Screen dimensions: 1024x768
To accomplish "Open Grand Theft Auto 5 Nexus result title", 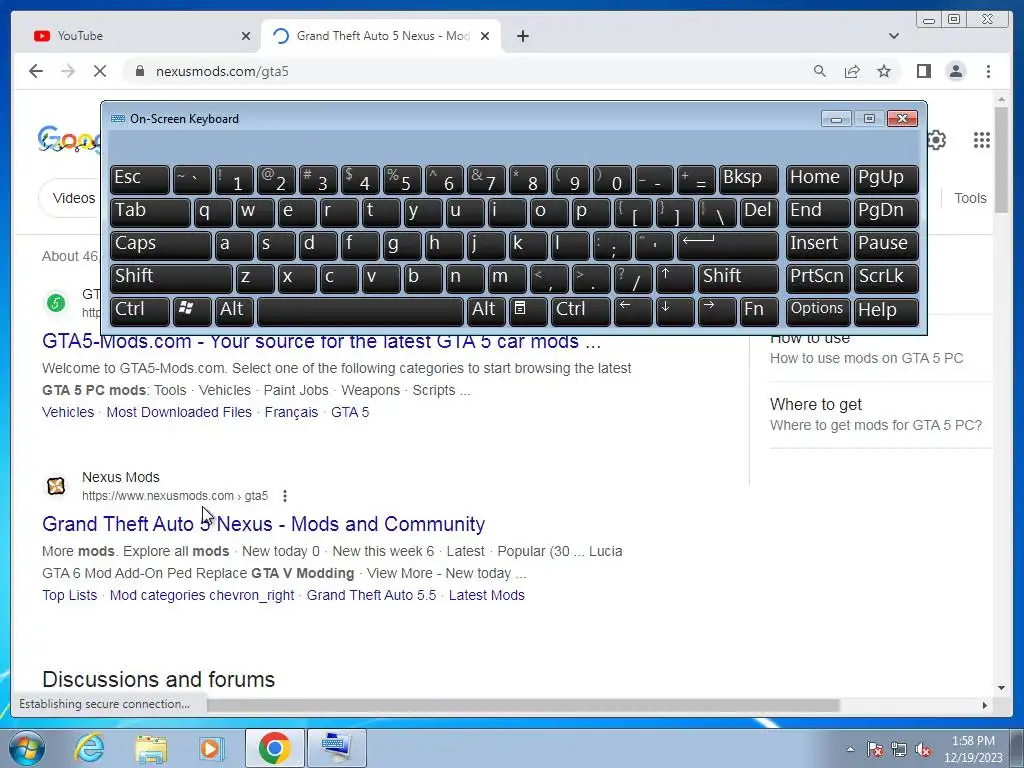I will [x=263, y=524].
